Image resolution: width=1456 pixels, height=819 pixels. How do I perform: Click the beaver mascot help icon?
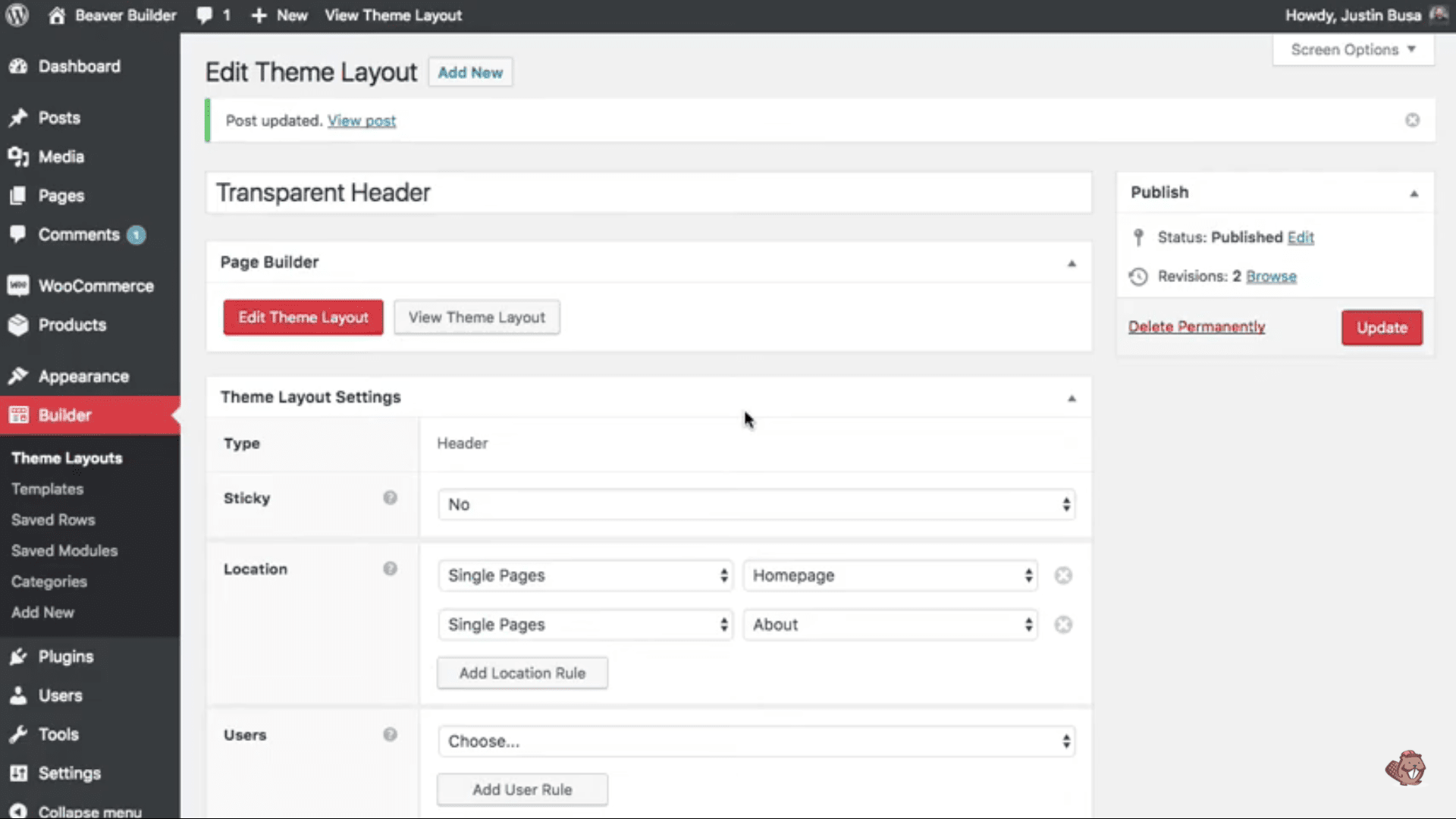click(1406, 768)
